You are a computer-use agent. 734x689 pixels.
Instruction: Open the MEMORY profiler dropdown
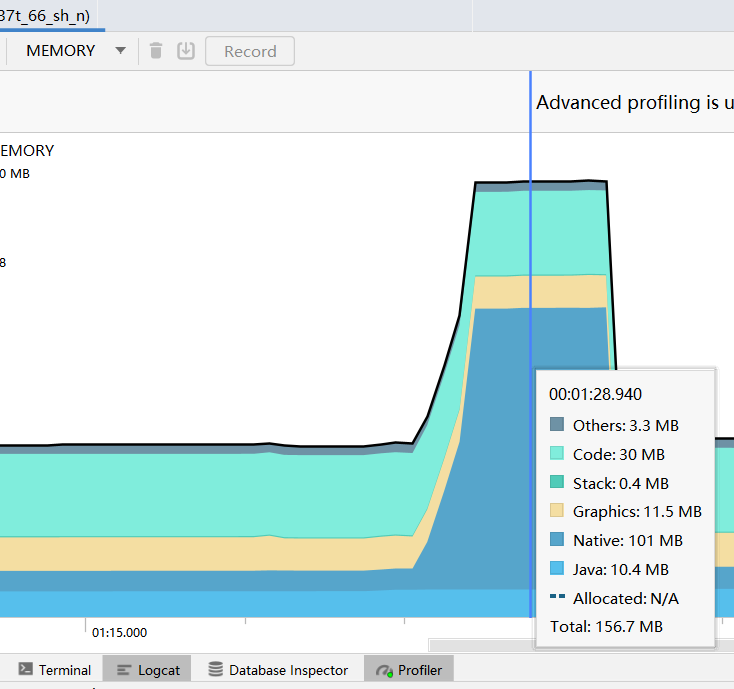(x=75, y=51)
